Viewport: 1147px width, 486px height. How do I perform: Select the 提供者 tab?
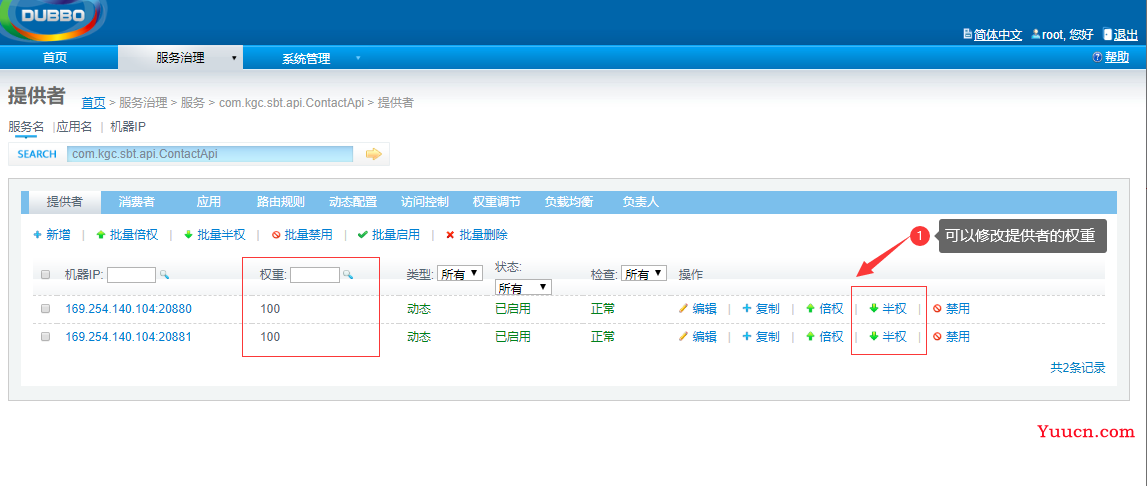pyautogui.click(x=64, y=202)
